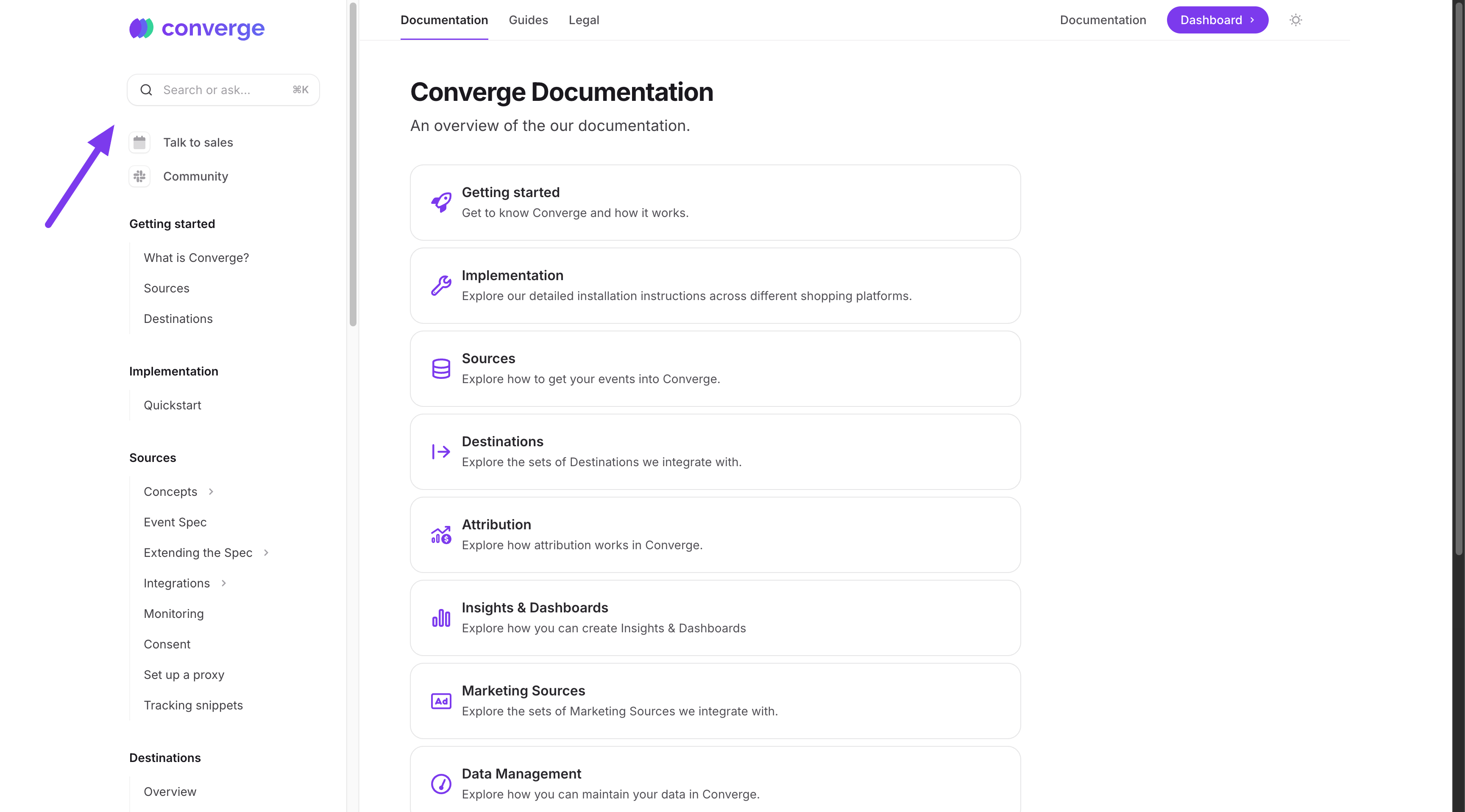Switch to the Legal tab
The width and height of the screenshot is (1465, 812).
click(583, 20)
